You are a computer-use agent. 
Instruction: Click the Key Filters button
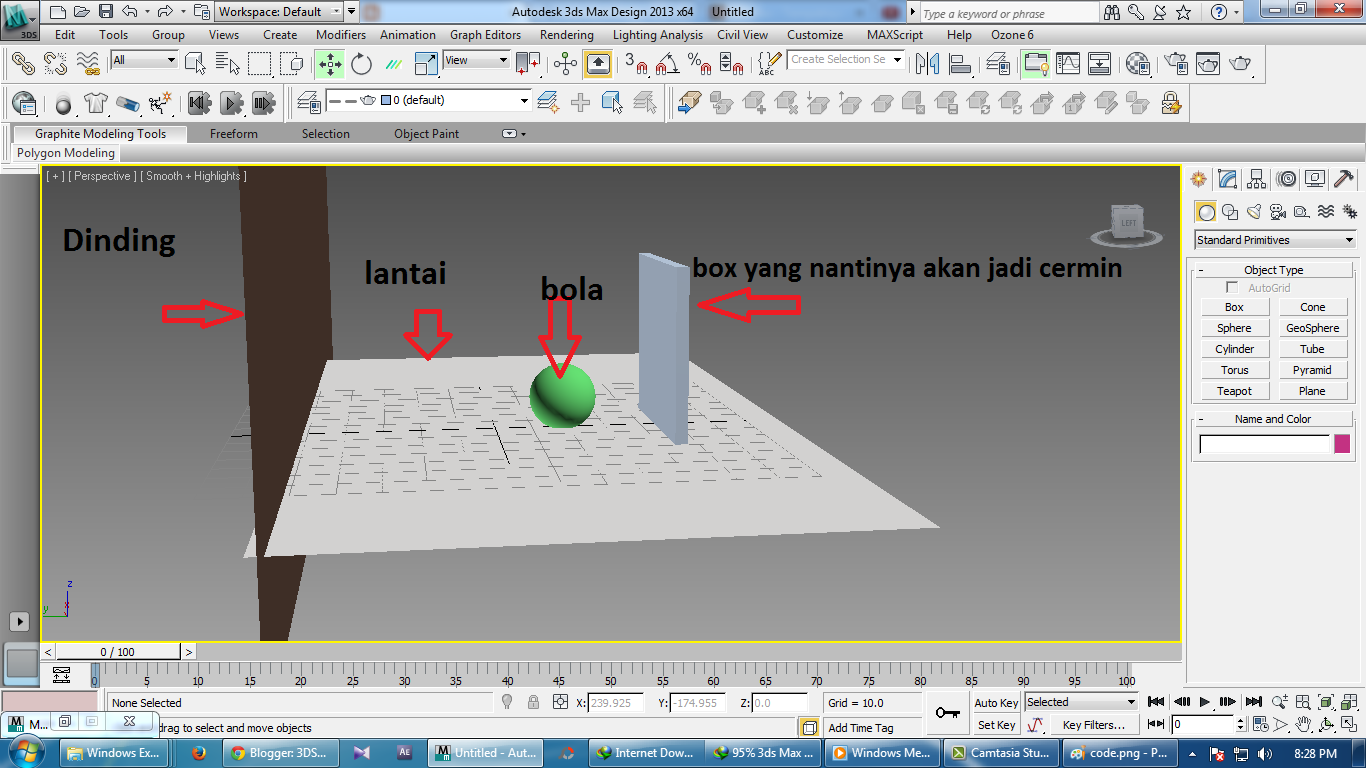1093,725
